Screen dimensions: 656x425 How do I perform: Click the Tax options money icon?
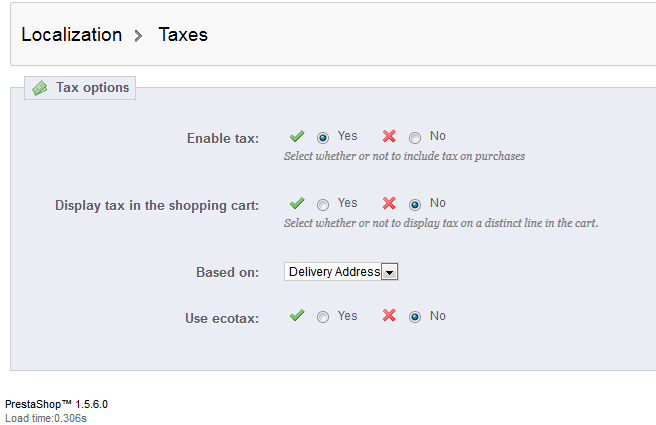pyautogui.click(x=40, y=88)
